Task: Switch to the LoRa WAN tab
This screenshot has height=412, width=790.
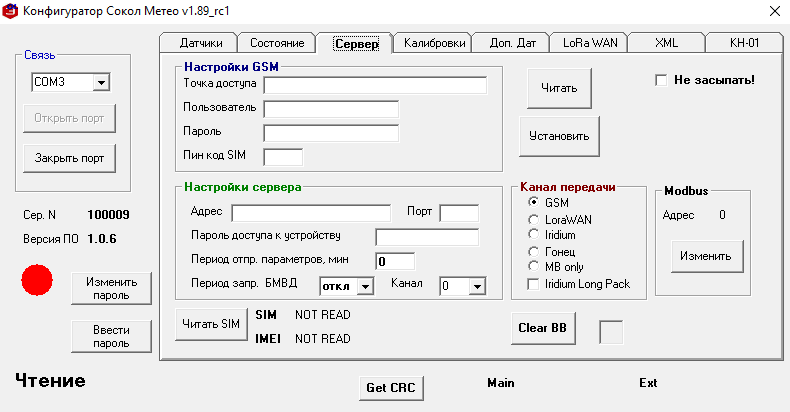Action: [x=590, y=43]
